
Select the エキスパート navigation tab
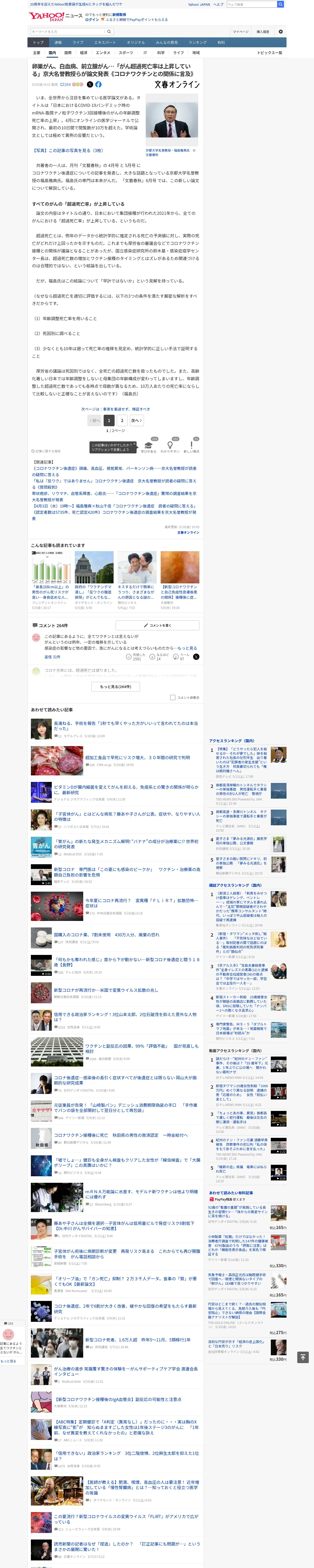[x=105, y=43]
